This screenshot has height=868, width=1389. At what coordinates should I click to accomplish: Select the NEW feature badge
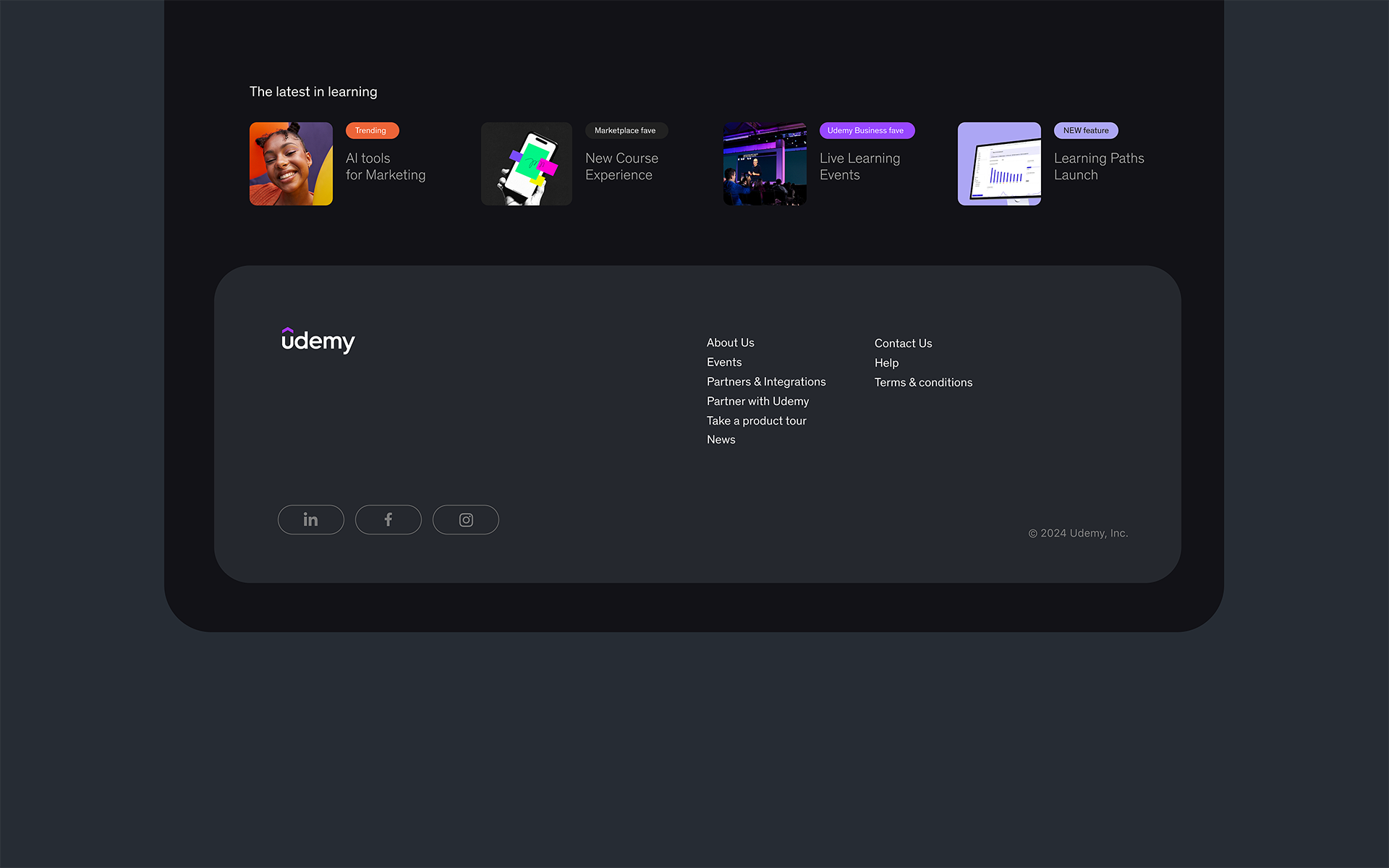(1085, 130)
